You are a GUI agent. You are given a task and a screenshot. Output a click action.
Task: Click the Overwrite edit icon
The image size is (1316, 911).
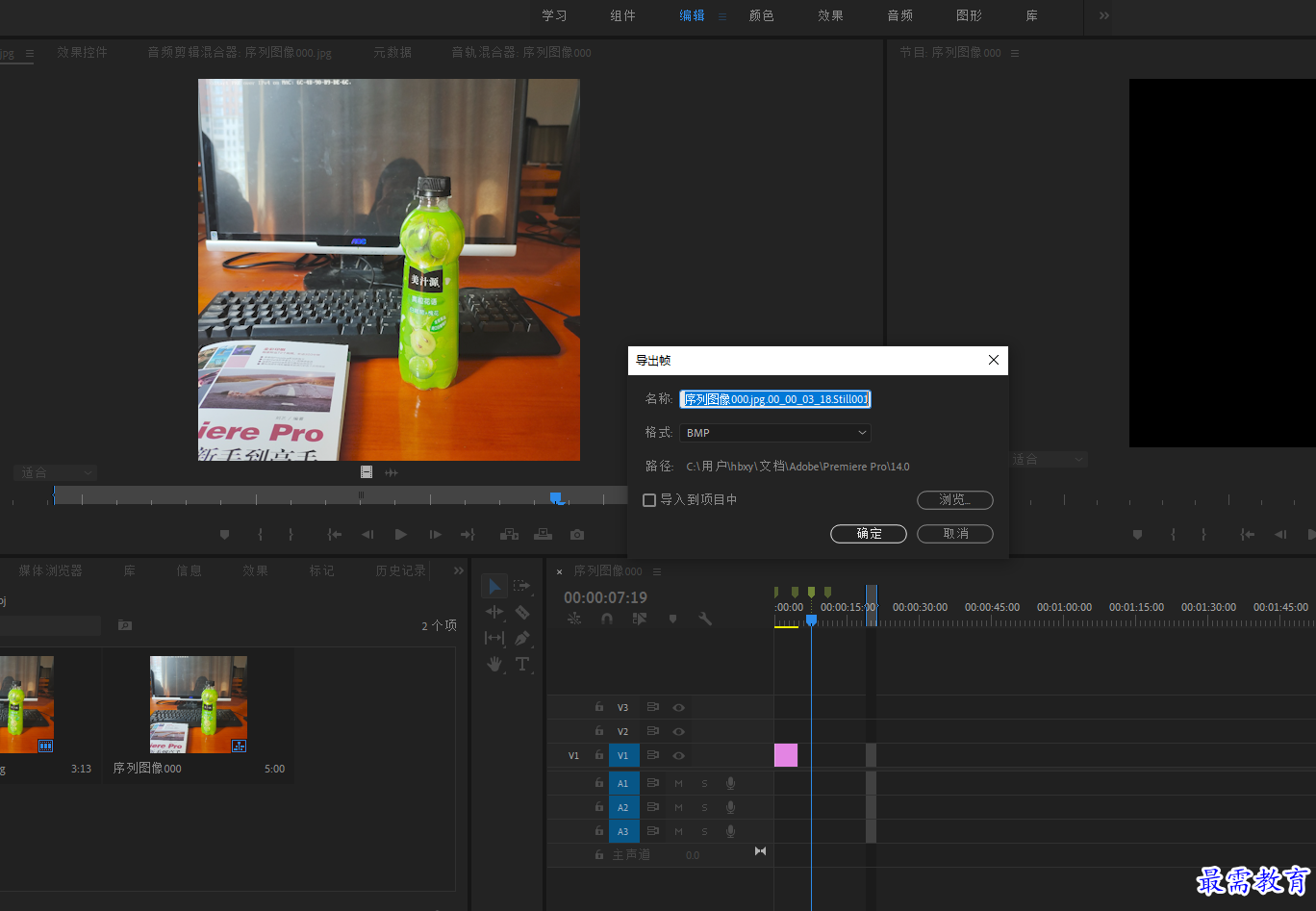543,534
